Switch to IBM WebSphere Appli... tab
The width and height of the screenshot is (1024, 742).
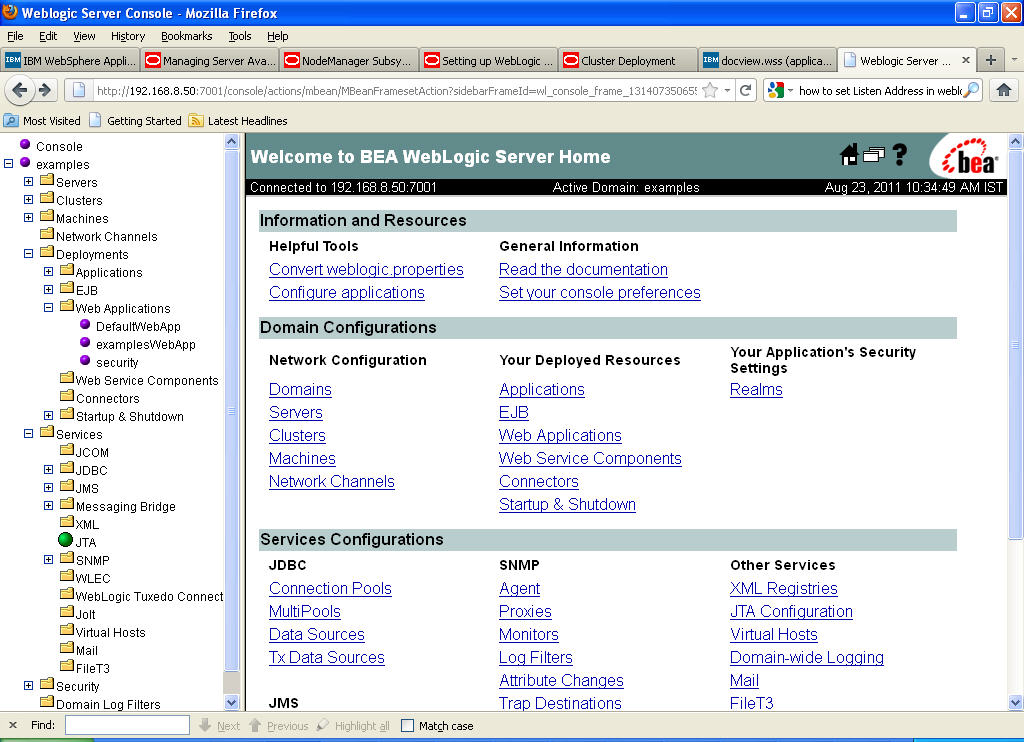(71, 60)
